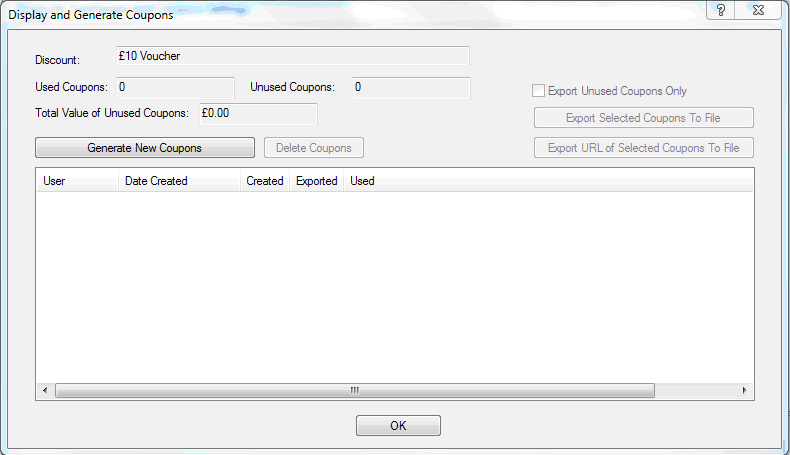The image size is (790, 455).
Task: Click Total Value of Unused Coupons field
Action: [258, 114]
